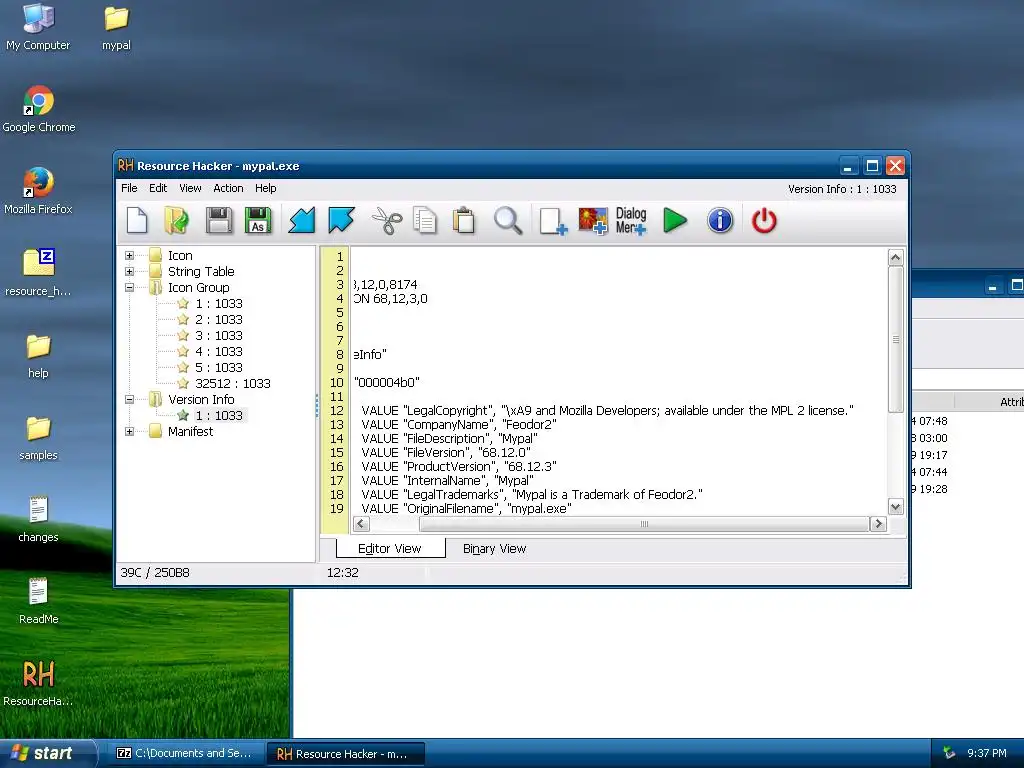Click the ProductVersion "68.12.3" line
The height and width of the screenshot is (768, 1024).
click(x=458, y=466)
